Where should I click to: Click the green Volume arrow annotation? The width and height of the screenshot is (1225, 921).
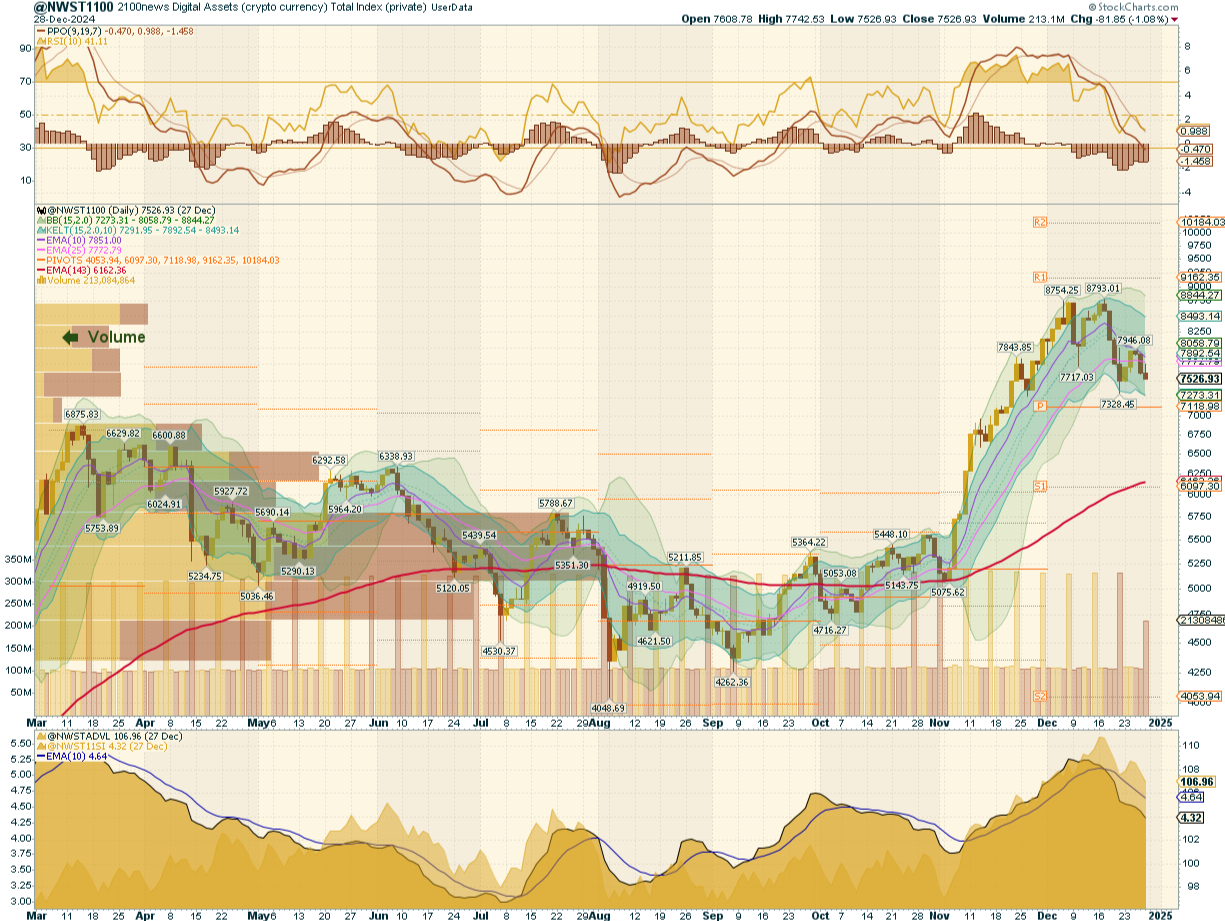click(71, 337)
